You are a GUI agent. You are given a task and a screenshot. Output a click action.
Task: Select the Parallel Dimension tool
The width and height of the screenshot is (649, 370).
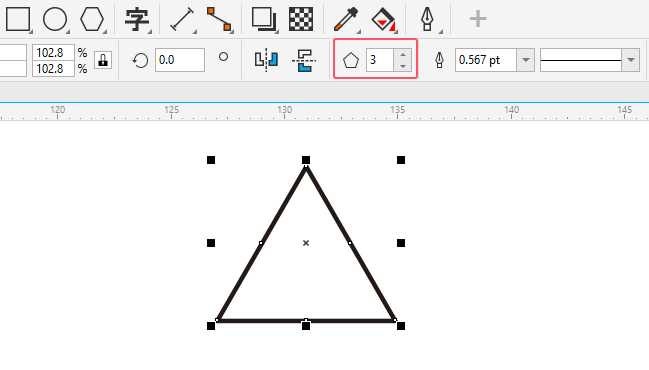point(182,19)
